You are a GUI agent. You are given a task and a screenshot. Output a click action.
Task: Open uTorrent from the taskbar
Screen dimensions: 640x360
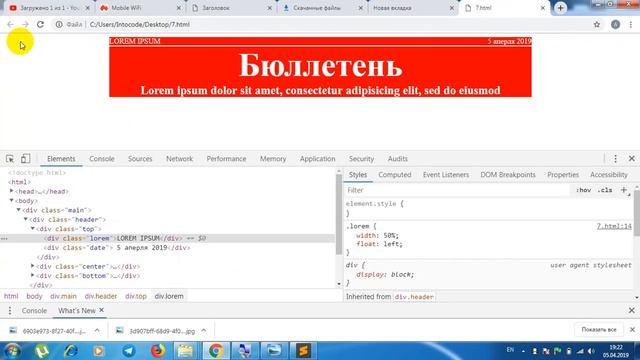[42, 351]
